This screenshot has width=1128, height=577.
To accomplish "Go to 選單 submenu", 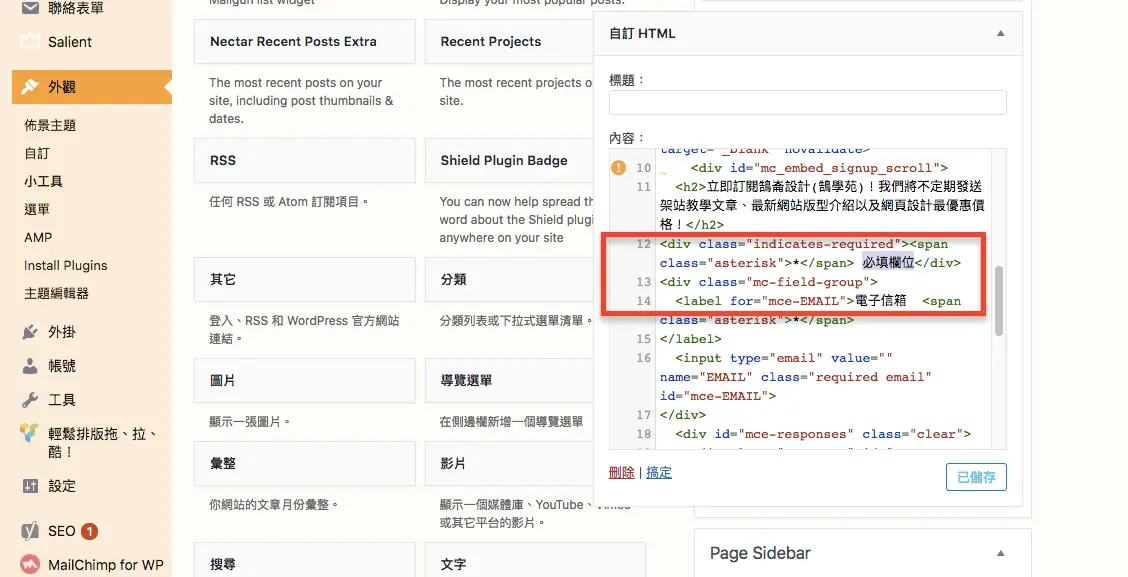I will tap(37, 209).
